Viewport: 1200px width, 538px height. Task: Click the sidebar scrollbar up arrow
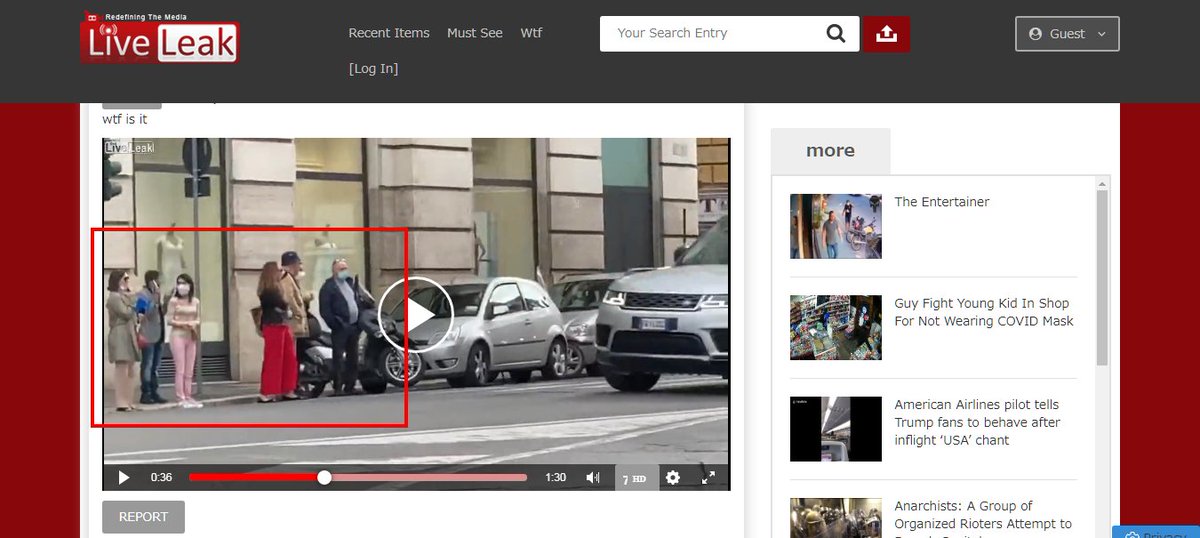[x=1103, y=183]
